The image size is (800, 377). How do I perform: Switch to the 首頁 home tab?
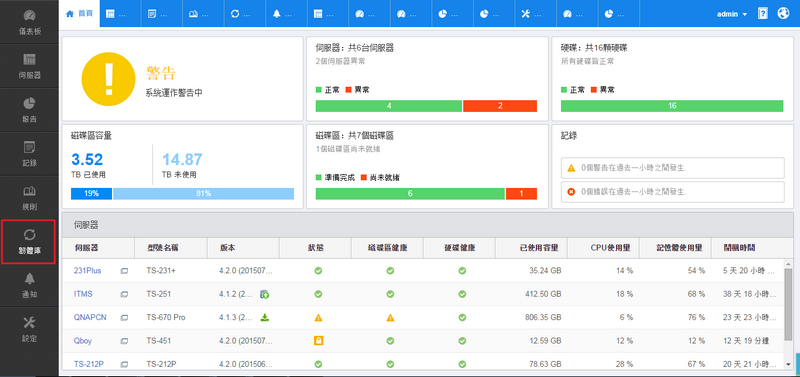[80, 14]
